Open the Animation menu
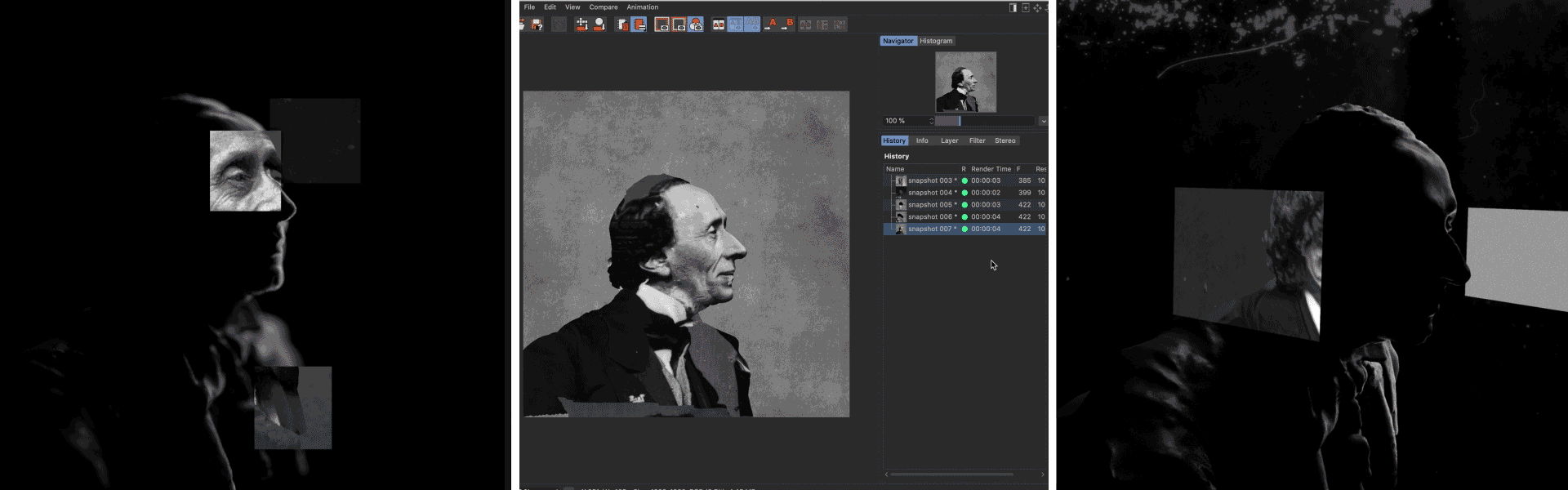 pyautogui.click(x=642, y=7)
